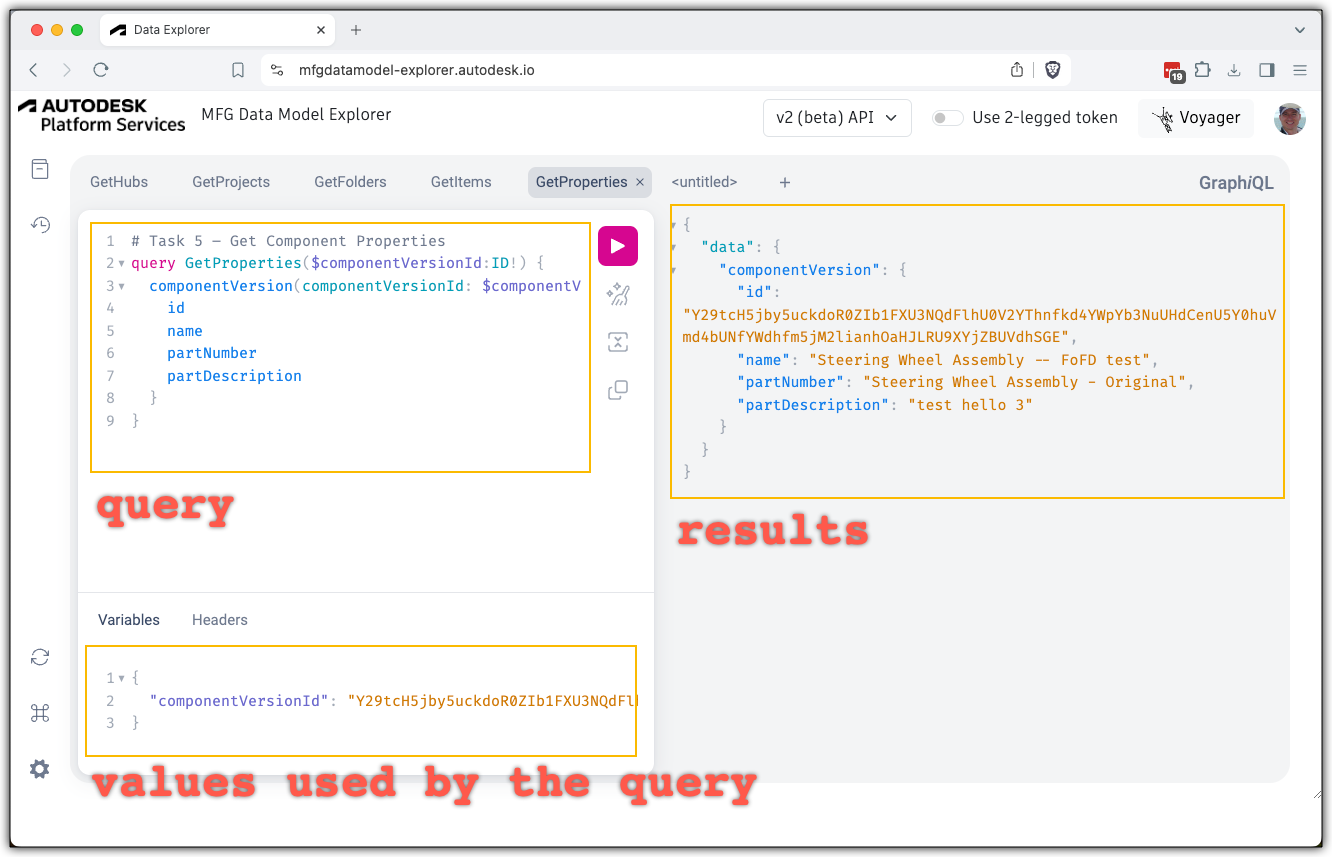Click the partDescription field in query
The image size is (1332, 857).
pos(235,376)
